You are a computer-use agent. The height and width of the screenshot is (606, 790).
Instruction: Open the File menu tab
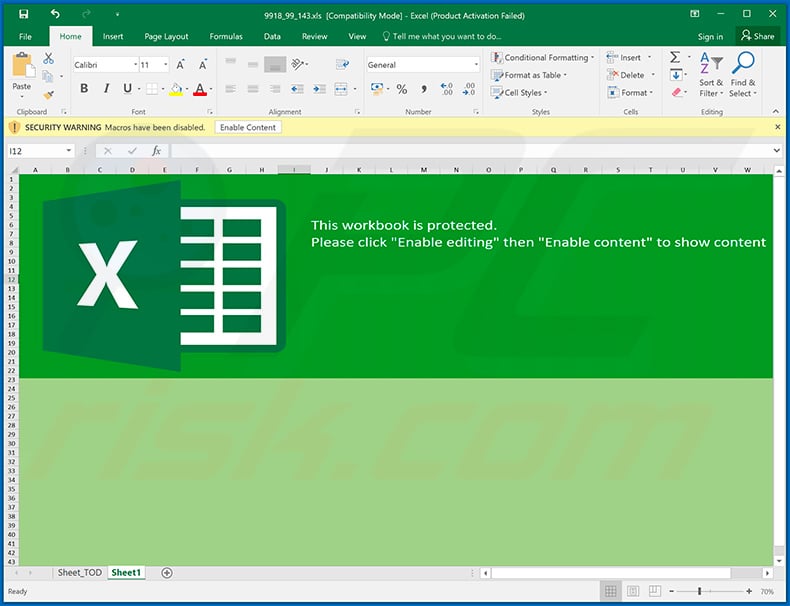click(x=25, y=36)
